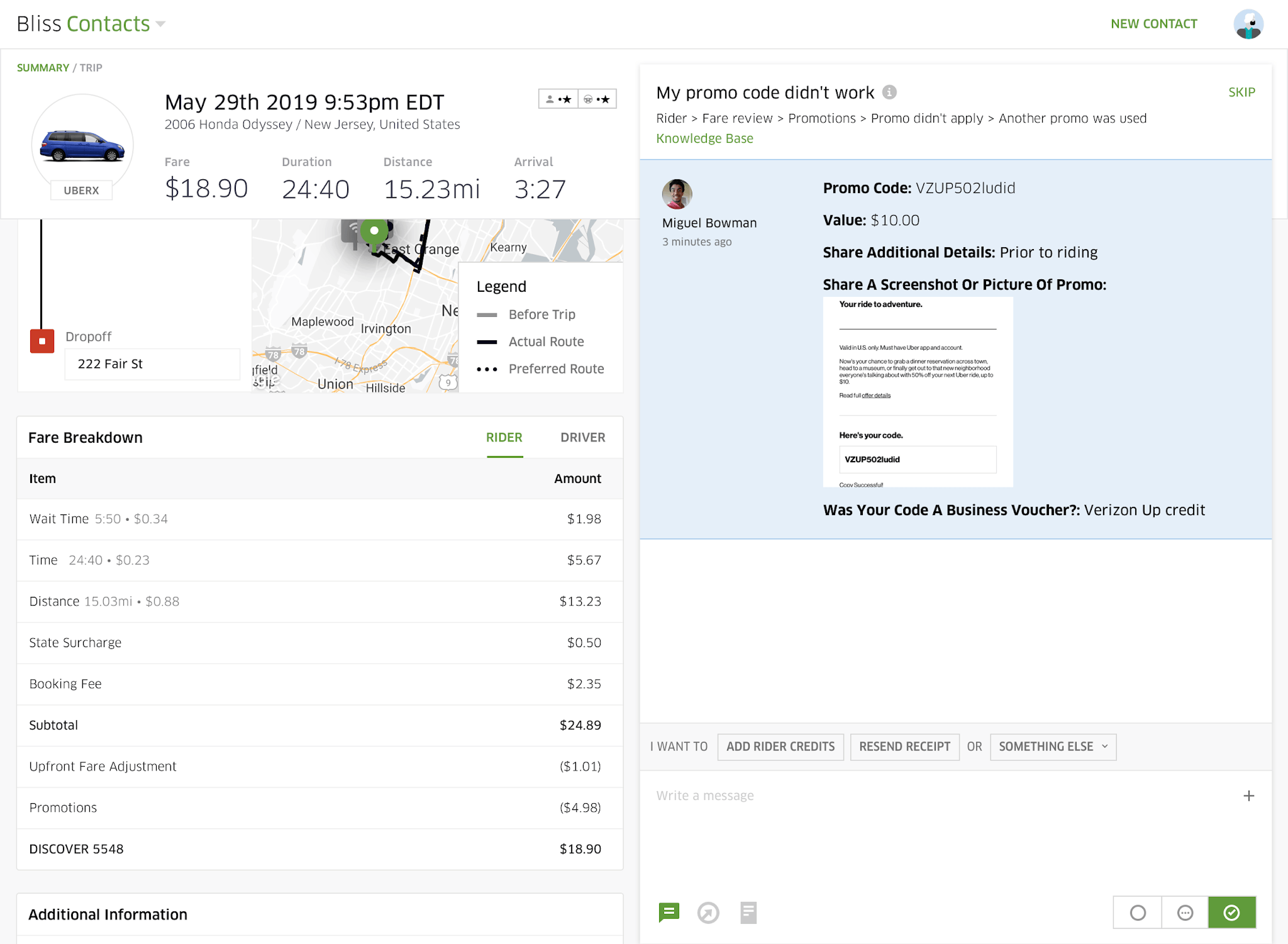Click the driver steering wheel rating badge
Viewport: 1288px width, 944px height.
597,99
